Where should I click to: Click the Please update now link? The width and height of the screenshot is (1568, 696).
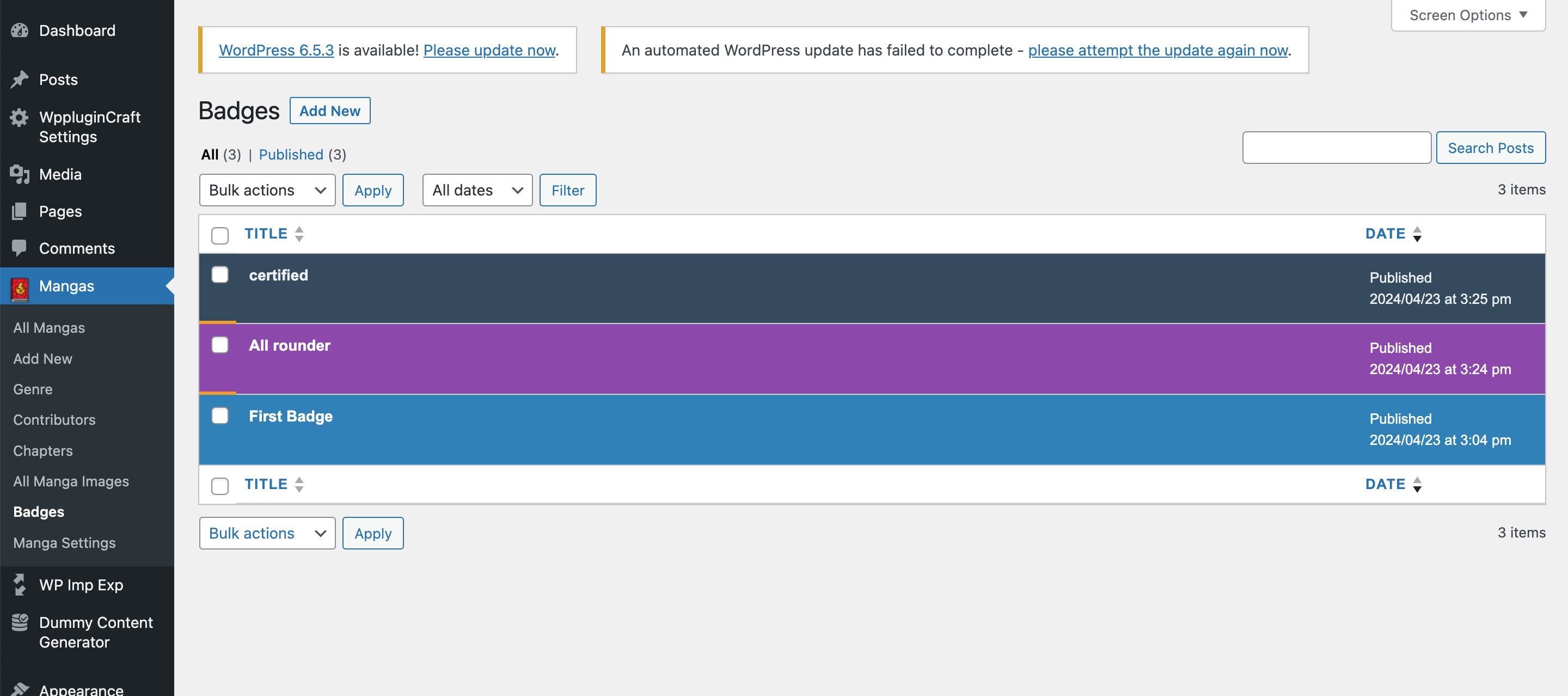click(489, 50)
